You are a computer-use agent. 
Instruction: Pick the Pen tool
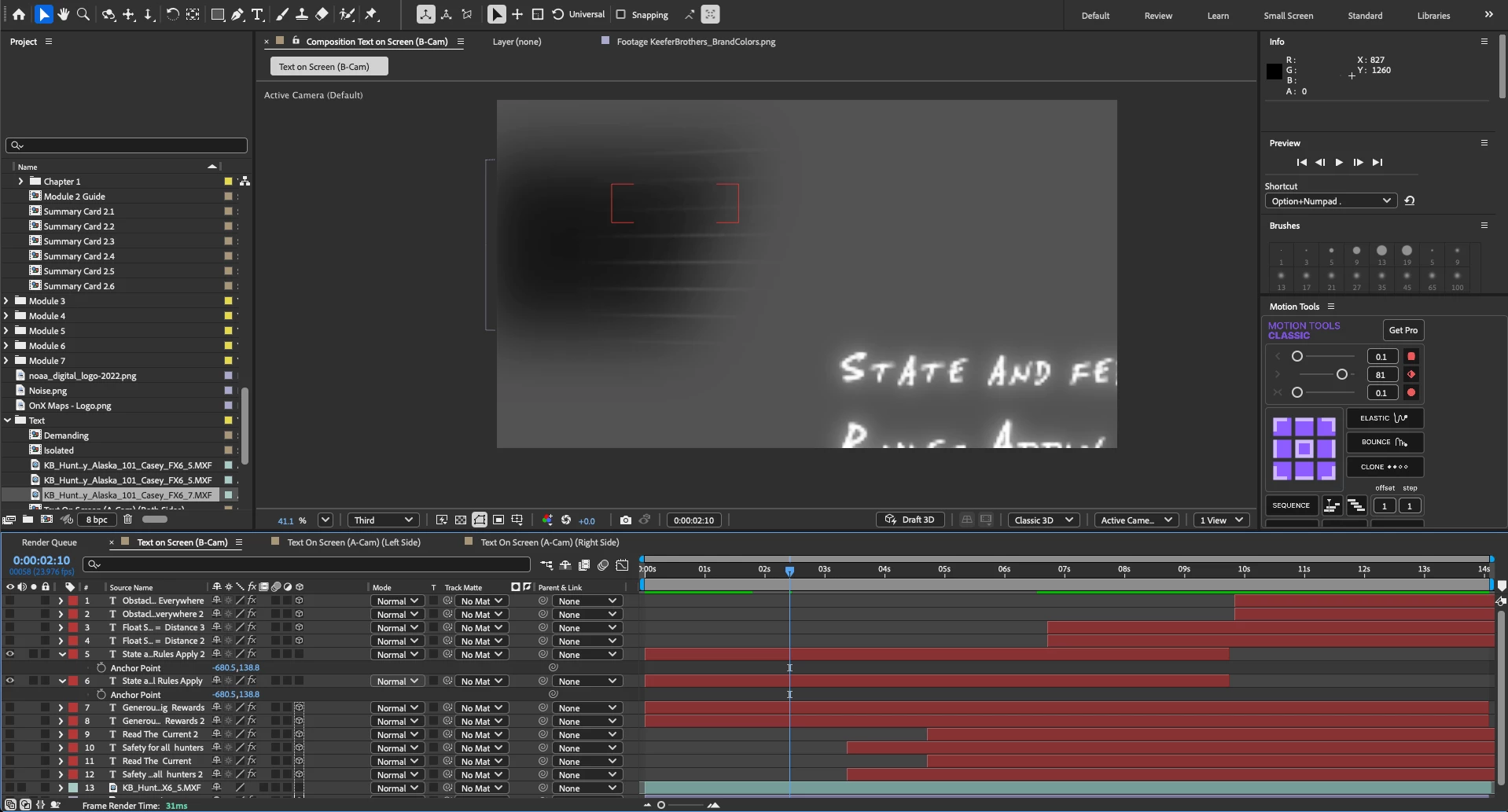237,14
